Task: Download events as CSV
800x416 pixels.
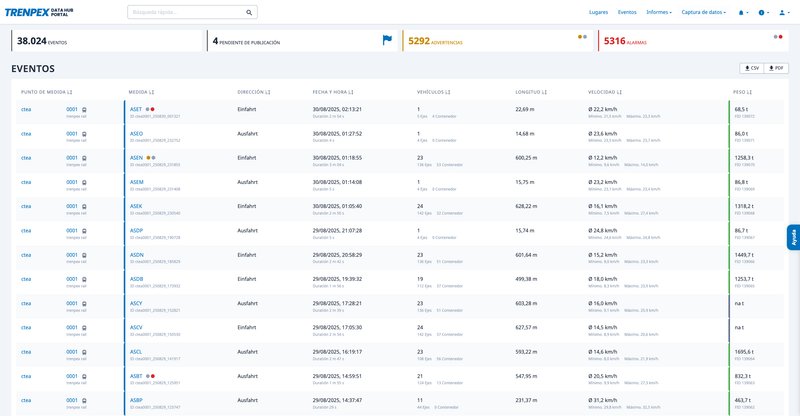Action: click(752, 68)
